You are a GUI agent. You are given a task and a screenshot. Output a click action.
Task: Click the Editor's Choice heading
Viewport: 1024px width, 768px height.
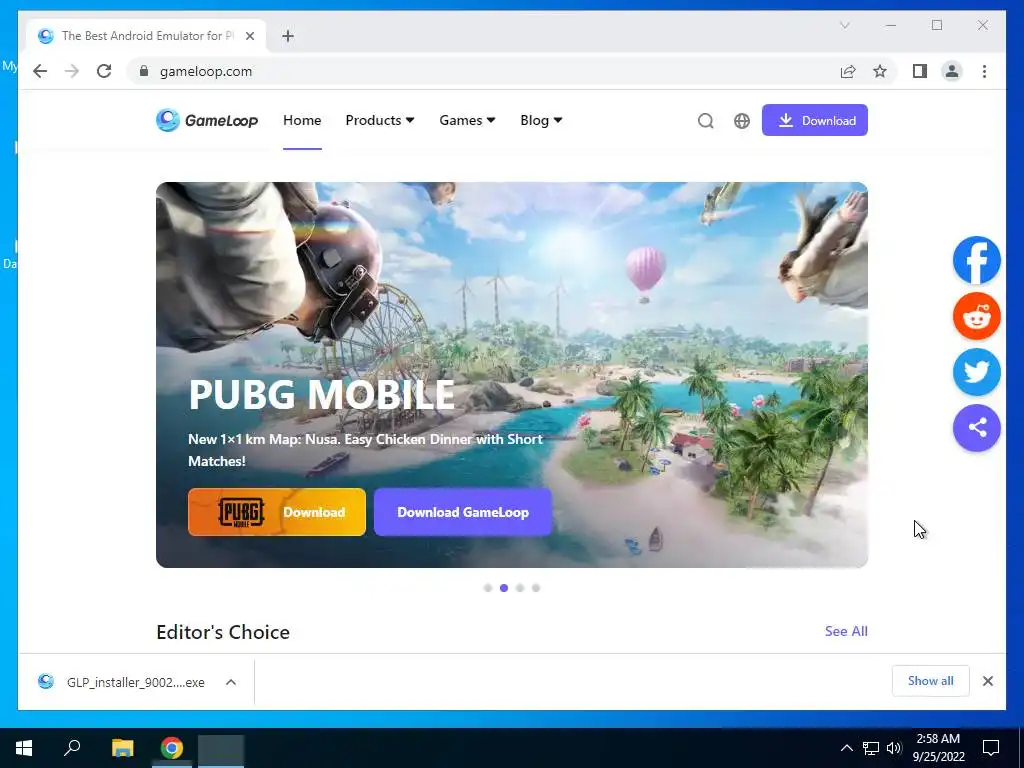pos(223,632)
